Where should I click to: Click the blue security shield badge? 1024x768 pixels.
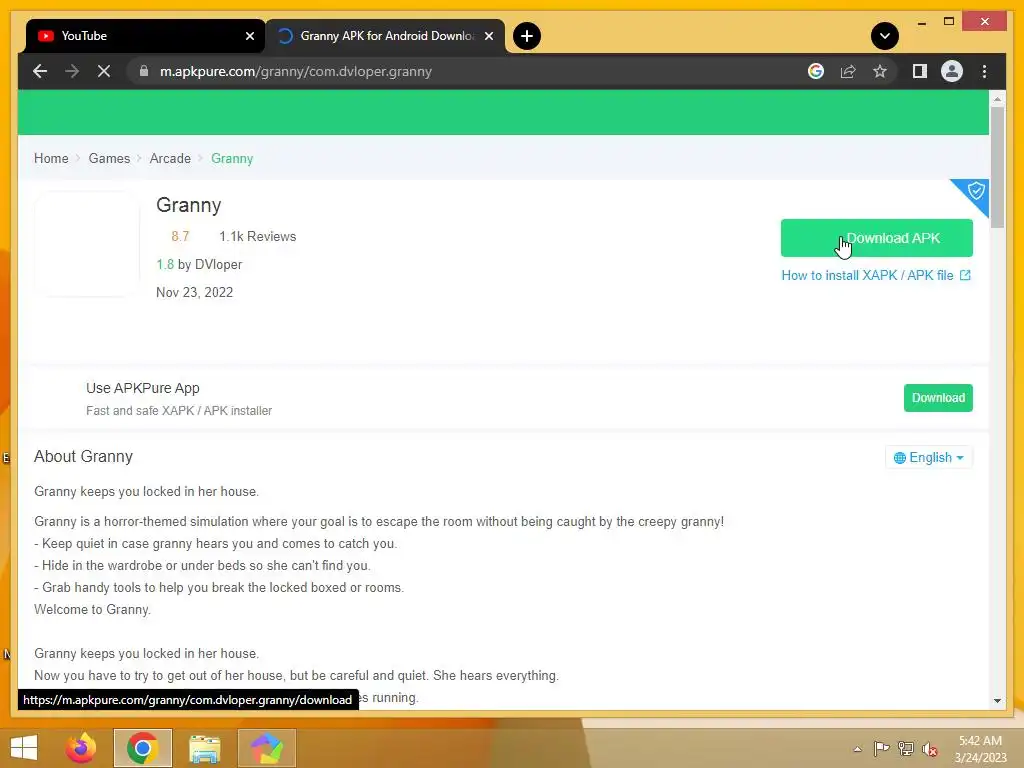pyautogui.click(x=974, y=192)
